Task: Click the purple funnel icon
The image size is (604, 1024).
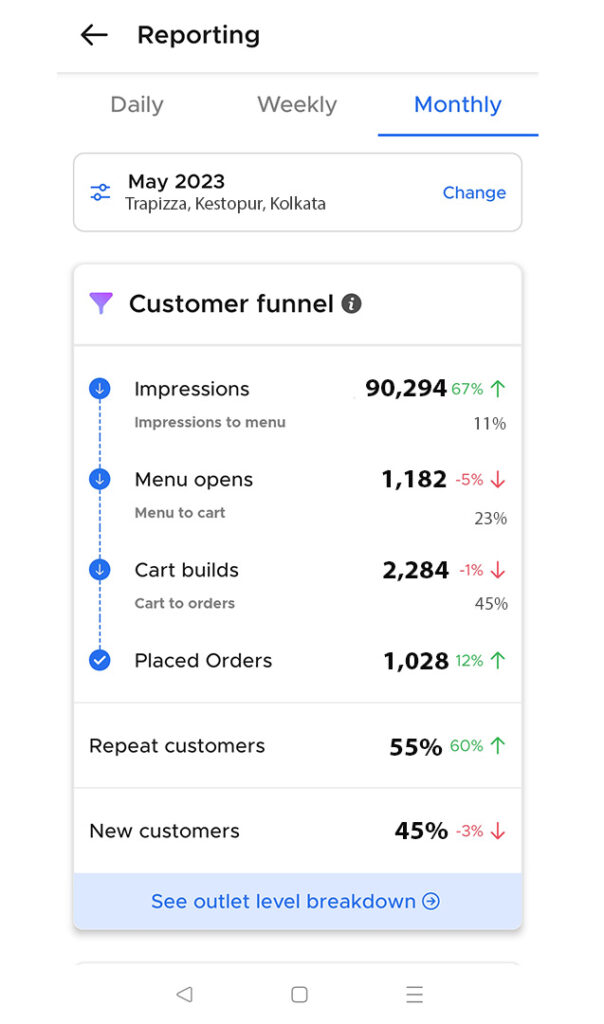Action: (x=101, y=304)
